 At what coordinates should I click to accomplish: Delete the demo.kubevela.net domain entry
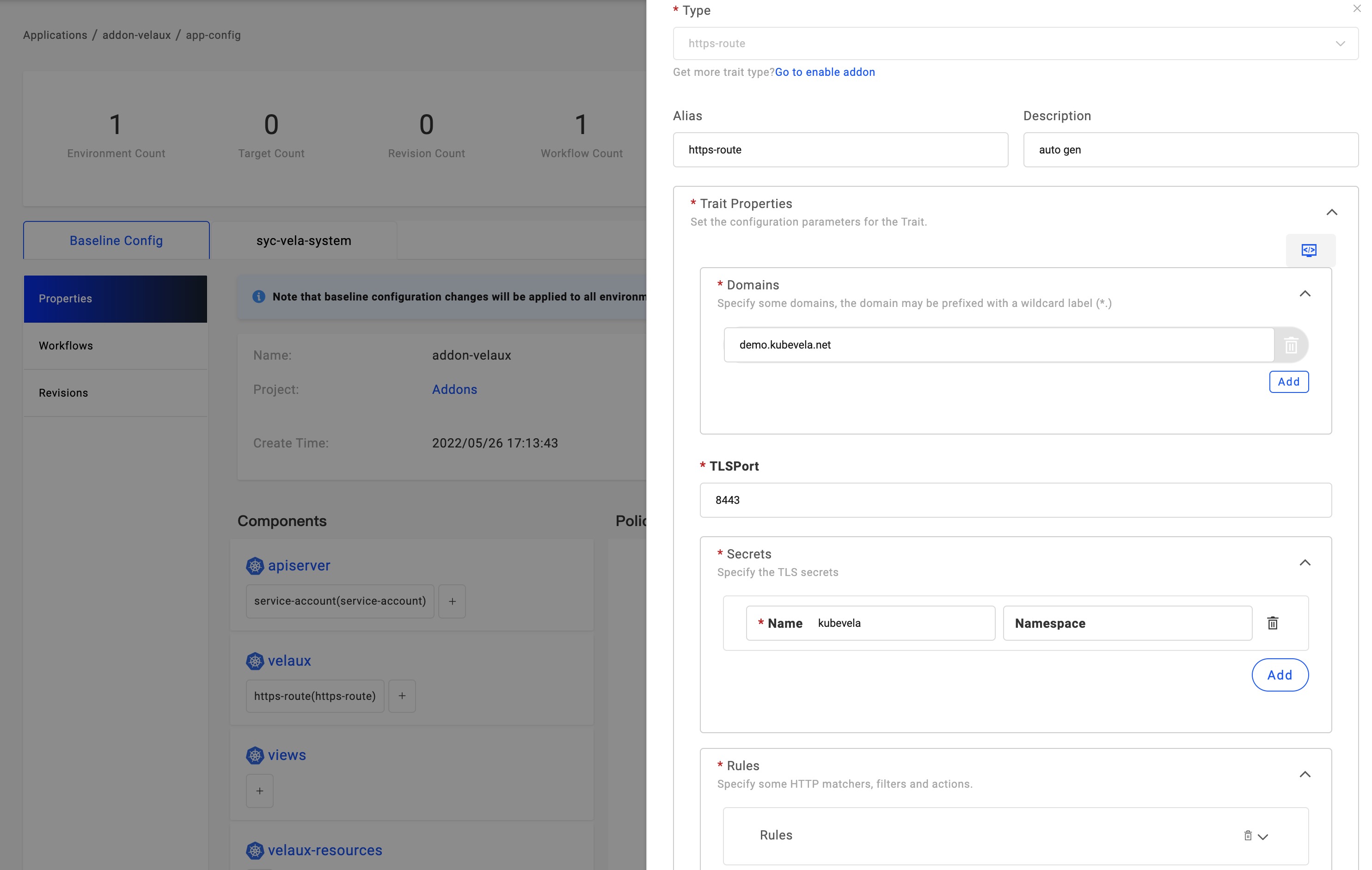[1291, 345]
